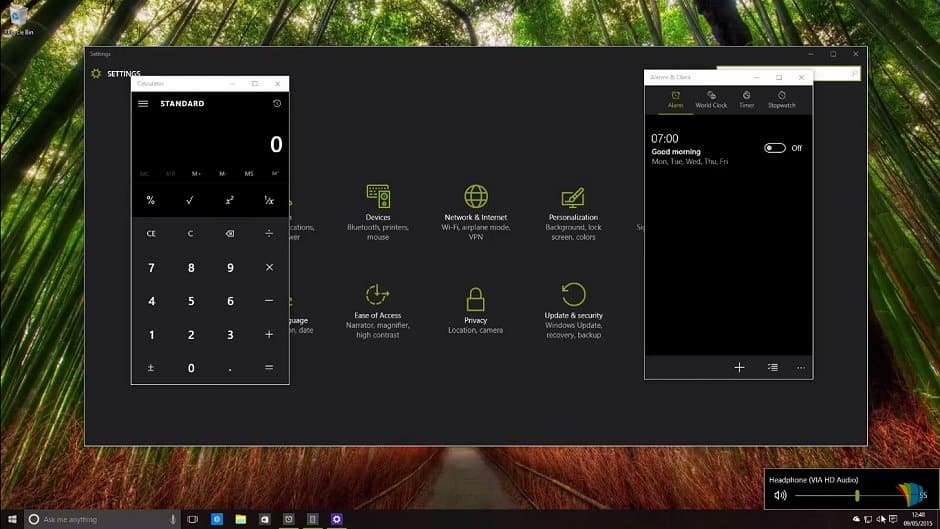
Task: Click the percent key in Calculator
Action: pyautogui.click(x=150, y=200)
